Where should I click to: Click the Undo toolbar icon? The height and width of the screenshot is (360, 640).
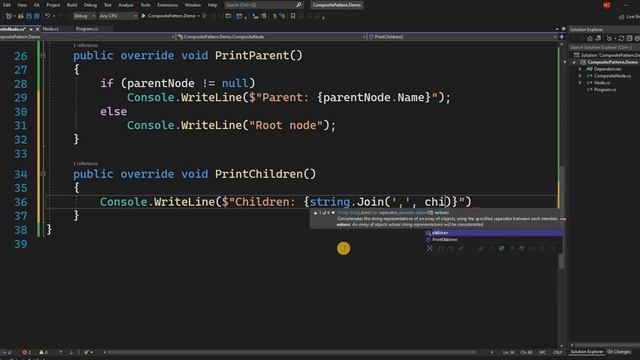pyautogui.click(x=47, y=16)
